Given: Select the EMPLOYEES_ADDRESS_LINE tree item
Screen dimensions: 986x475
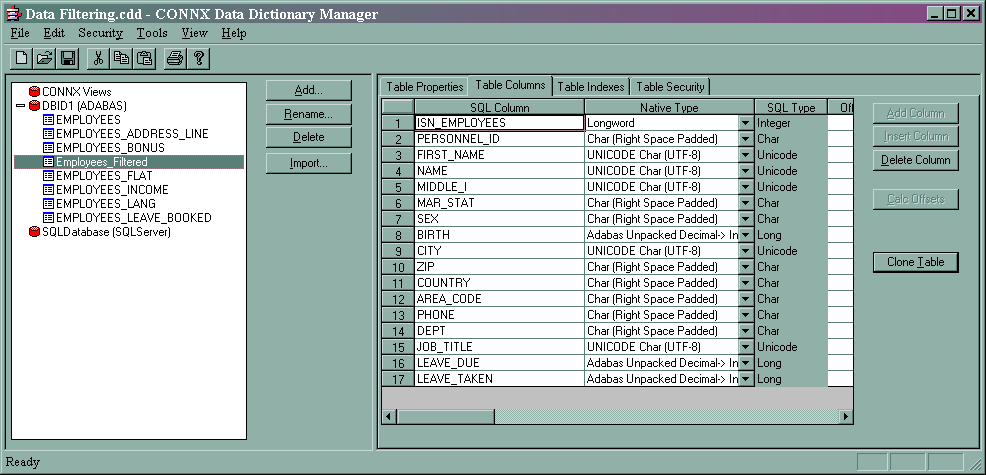Looking at the screenshot, I should click(x=132, y=134).
